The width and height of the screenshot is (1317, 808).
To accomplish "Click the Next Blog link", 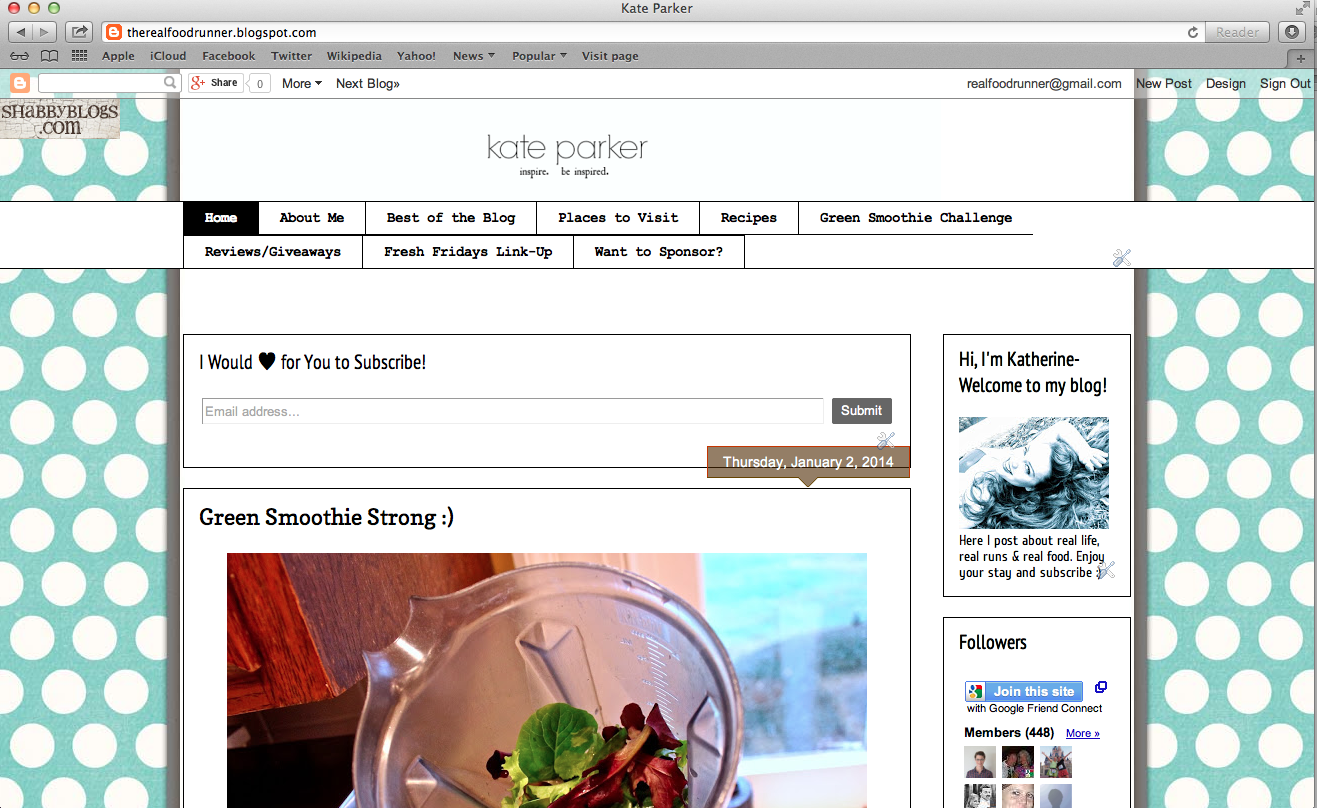I will [368, 84].
